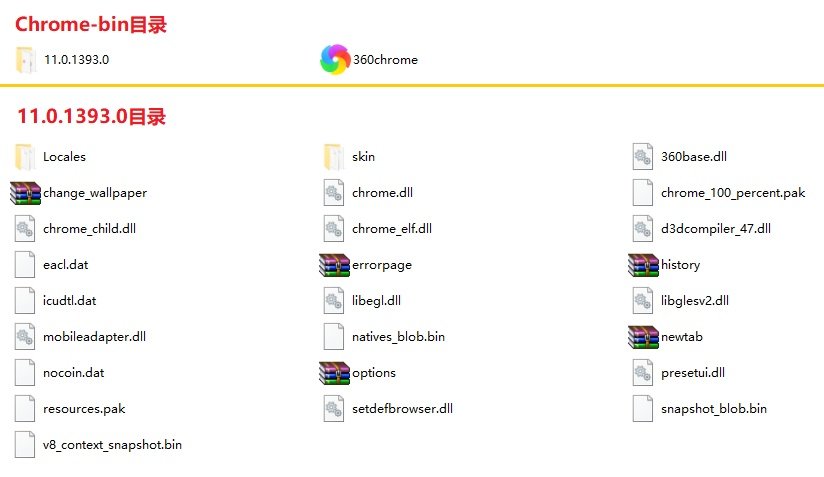This screenshot has height=477, width=824.
Task: Click the natives_blob.bin file label
Action: 398,337
